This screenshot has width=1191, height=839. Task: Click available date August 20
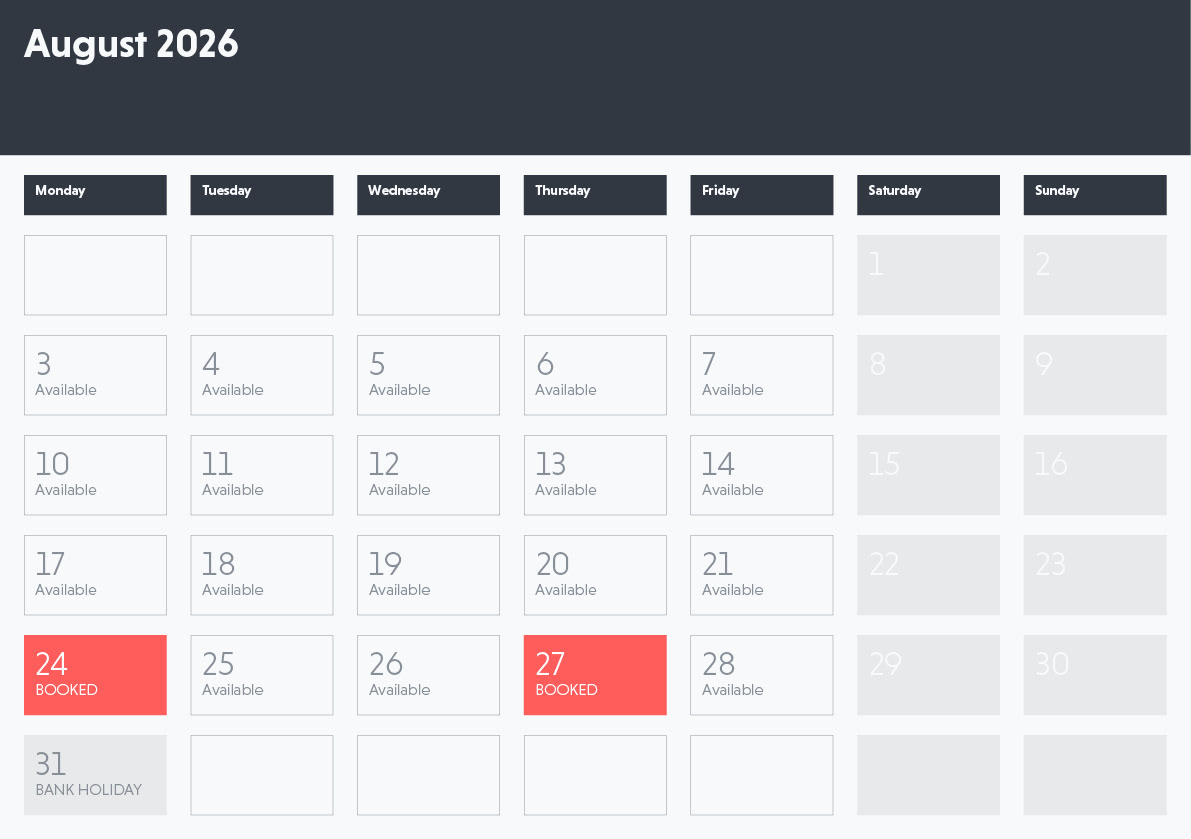click(595, 575)
